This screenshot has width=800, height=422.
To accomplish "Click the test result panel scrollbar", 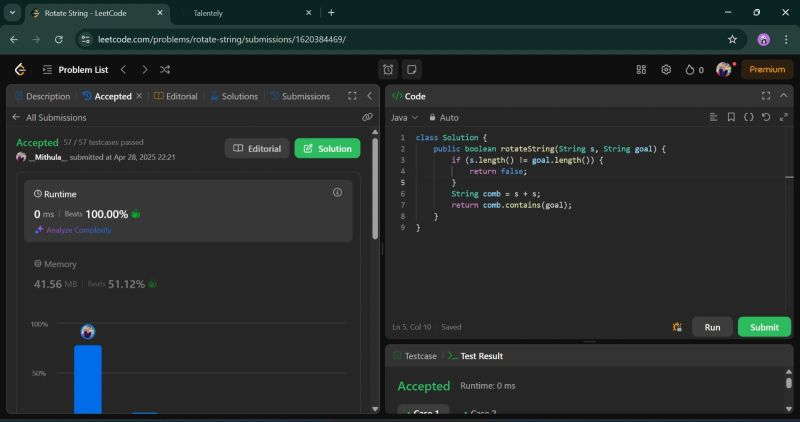I will (x=789, y=383).
